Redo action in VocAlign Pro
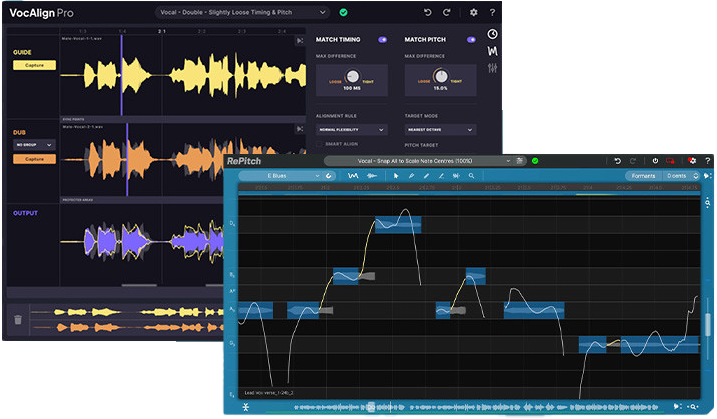Image resolution: width=717 pixels, height=419 pixels. coord(446,12)
